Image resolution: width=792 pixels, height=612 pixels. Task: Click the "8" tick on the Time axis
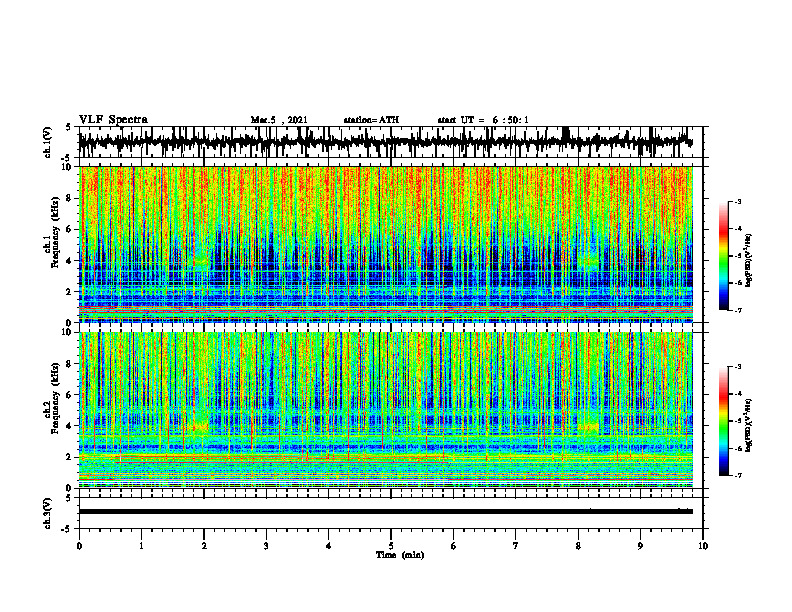tap(578, 546)
